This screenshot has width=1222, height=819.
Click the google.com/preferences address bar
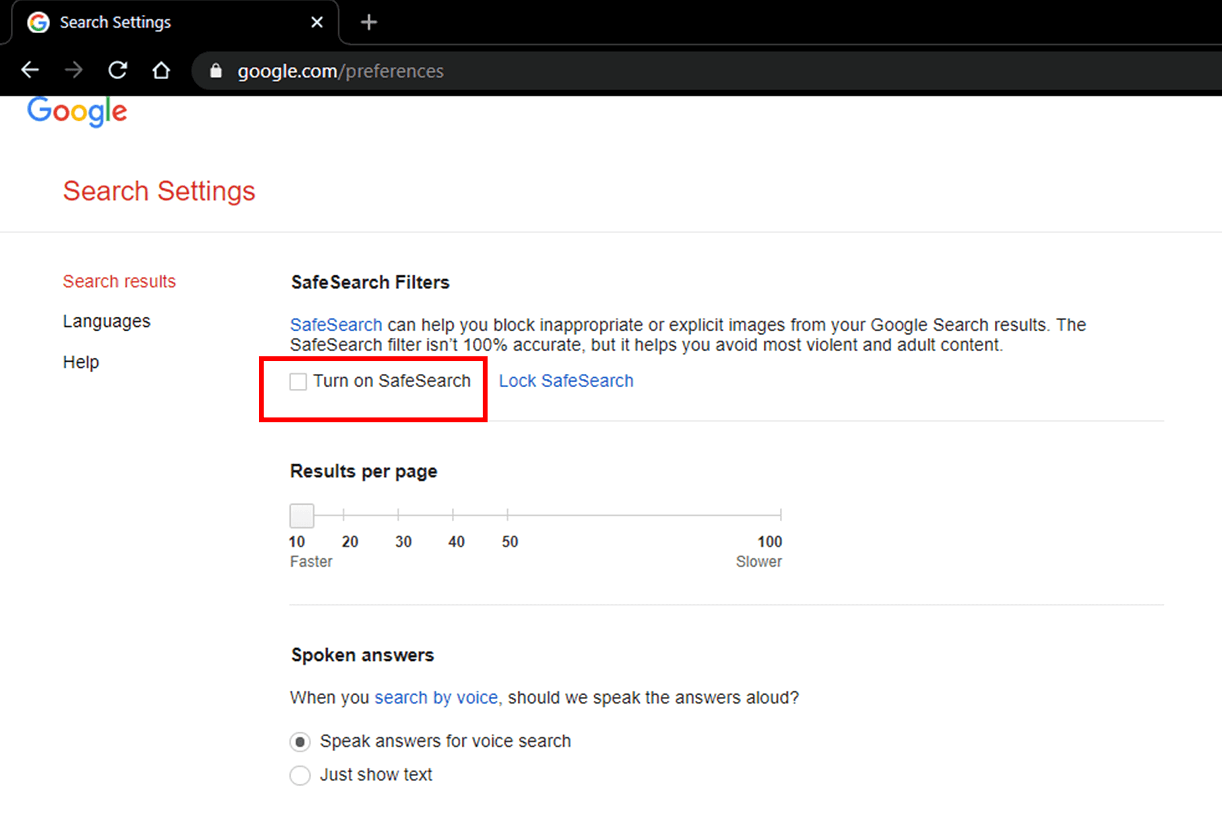pos(705,71)
